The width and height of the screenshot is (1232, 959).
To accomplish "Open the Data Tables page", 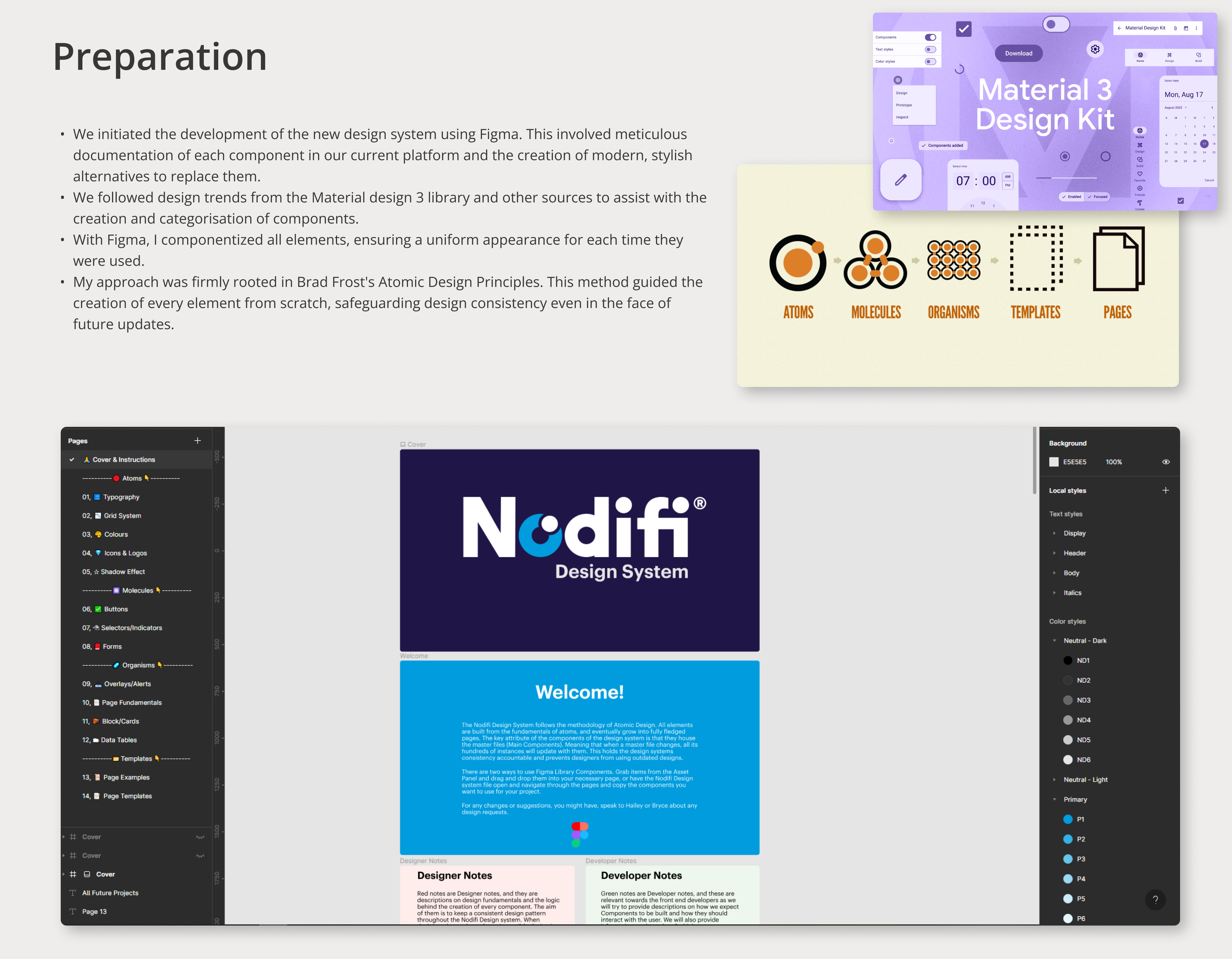I will [x=119, y=740].
